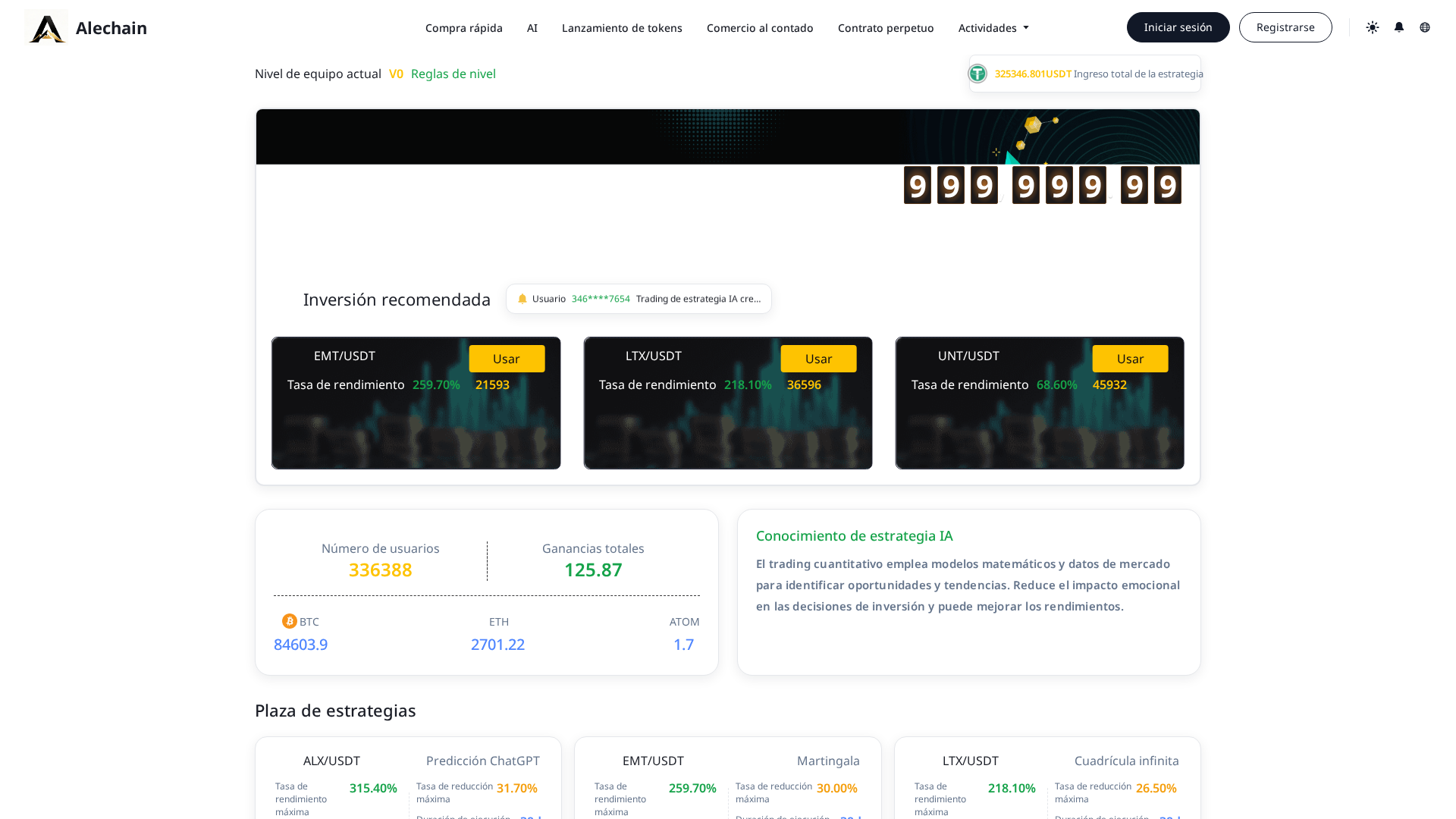Click user count 336388
The height and width of the screenshot is (819, 1456).
[x=381, y=570]
